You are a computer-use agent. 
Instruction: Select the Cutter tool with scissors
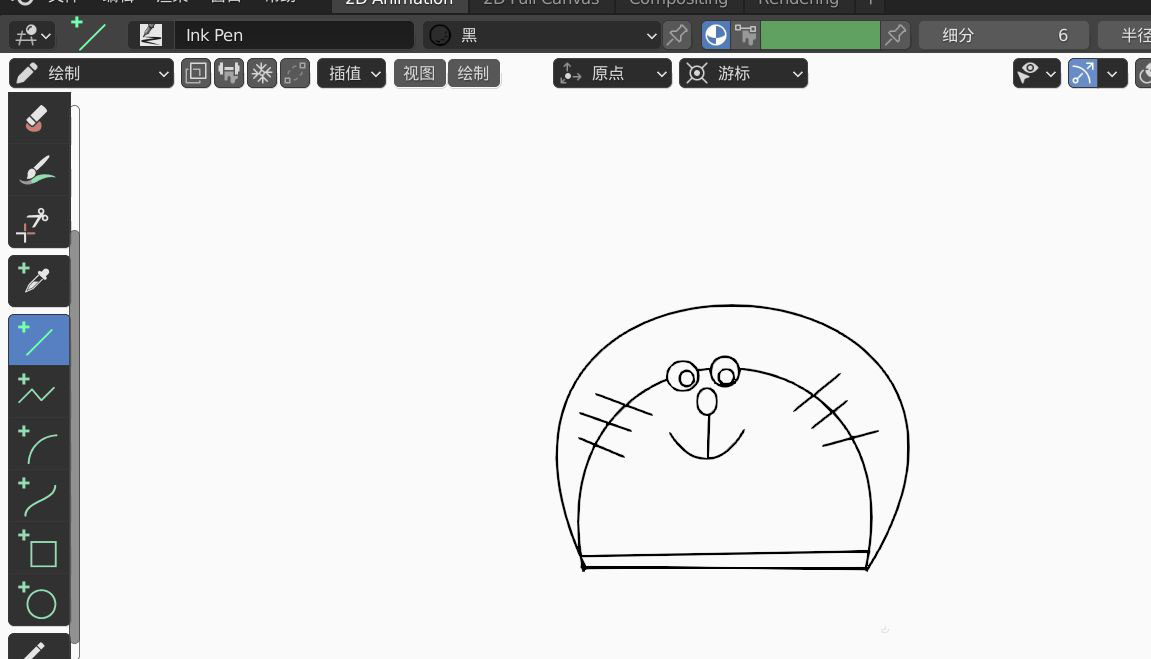tap(39, 222)
